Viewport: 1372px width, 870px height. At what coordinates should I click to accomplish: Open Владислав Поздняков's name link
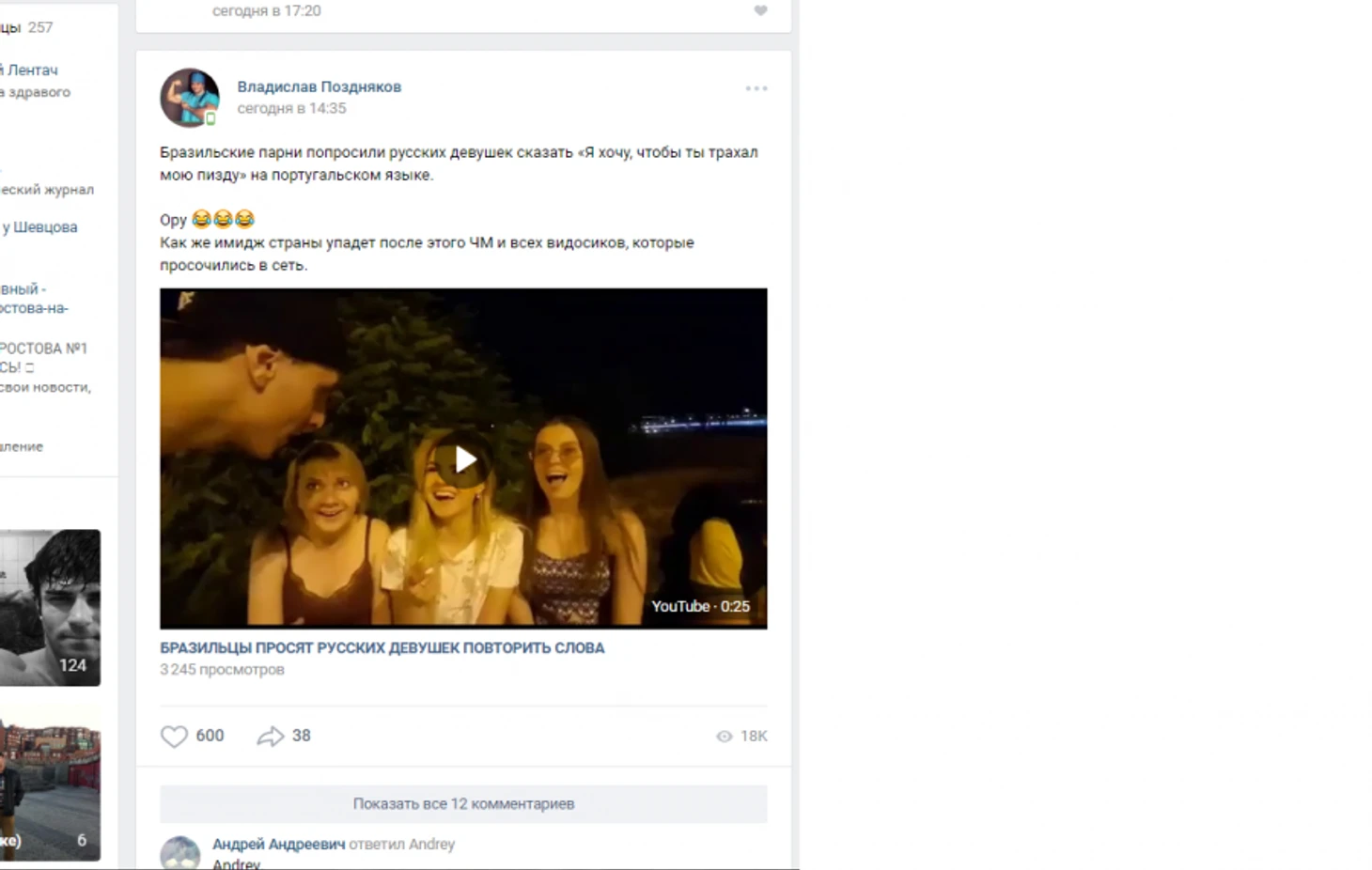tap(319, 86)
